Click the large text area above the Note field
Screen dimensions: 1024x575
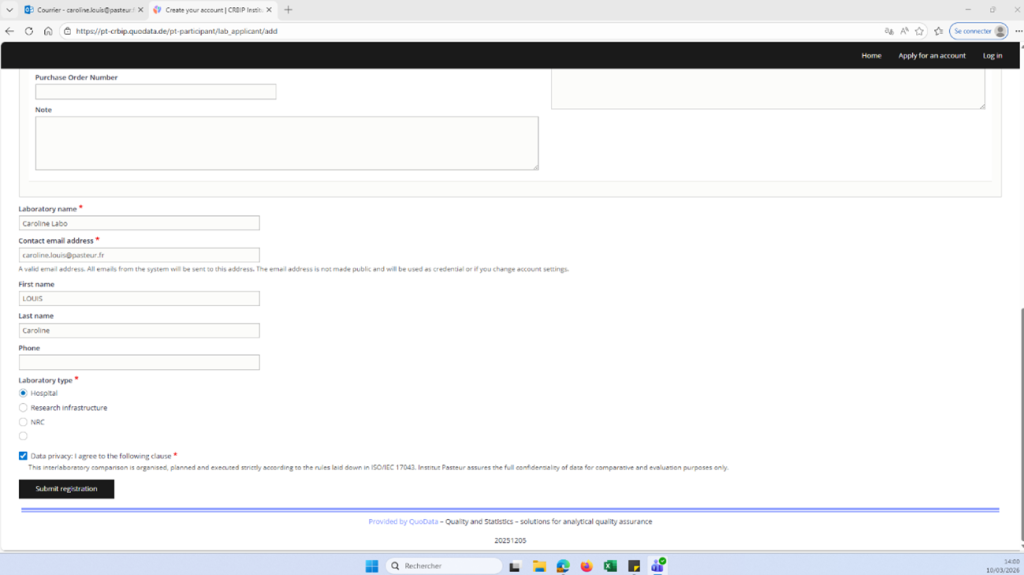pyautogui.click(x=768, y=88)
